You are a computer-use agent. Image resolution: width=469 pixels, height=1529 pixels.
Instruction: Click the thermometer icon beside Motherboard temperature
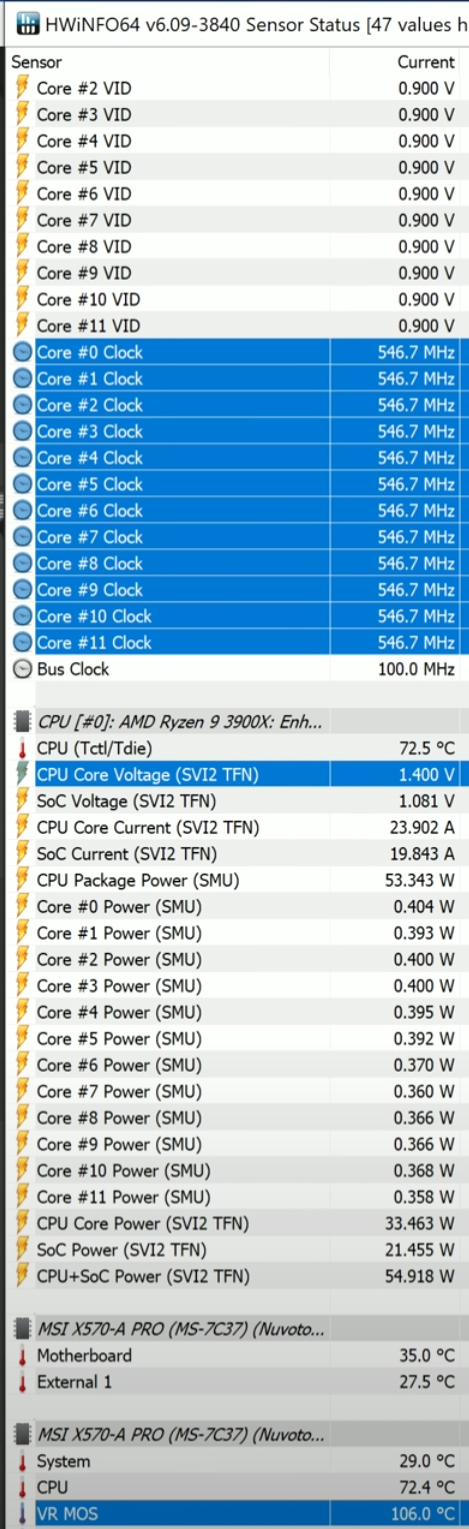pos(22,1355)
